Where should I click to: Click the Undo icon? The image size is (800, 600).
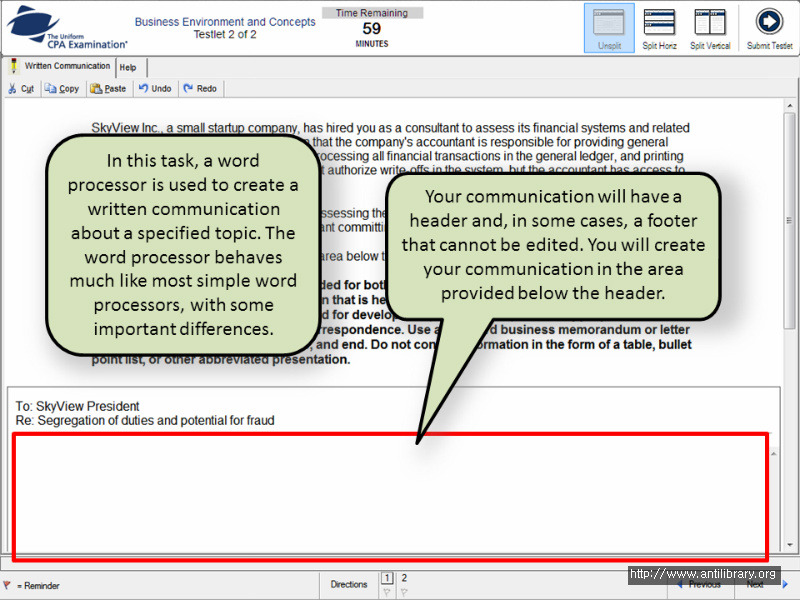pyautogui.click(x=143, y=88)
